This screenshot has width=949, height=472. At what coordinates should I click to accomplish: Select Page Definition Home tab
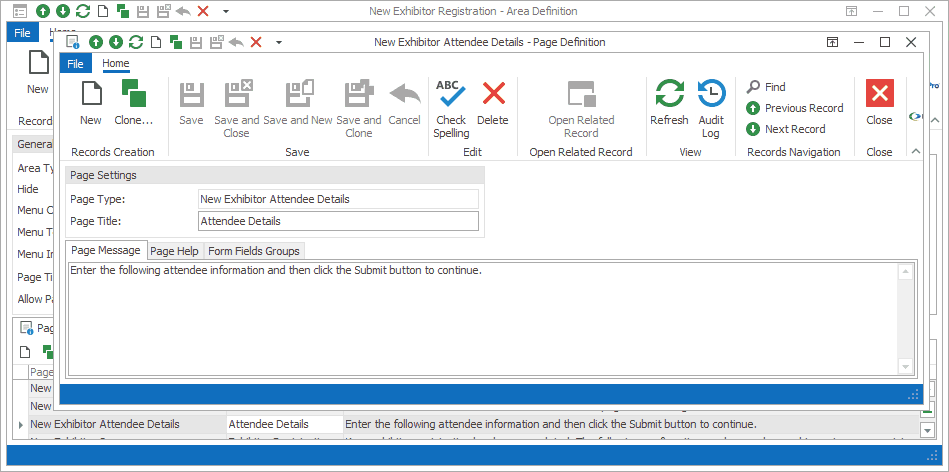pos(116,63)
